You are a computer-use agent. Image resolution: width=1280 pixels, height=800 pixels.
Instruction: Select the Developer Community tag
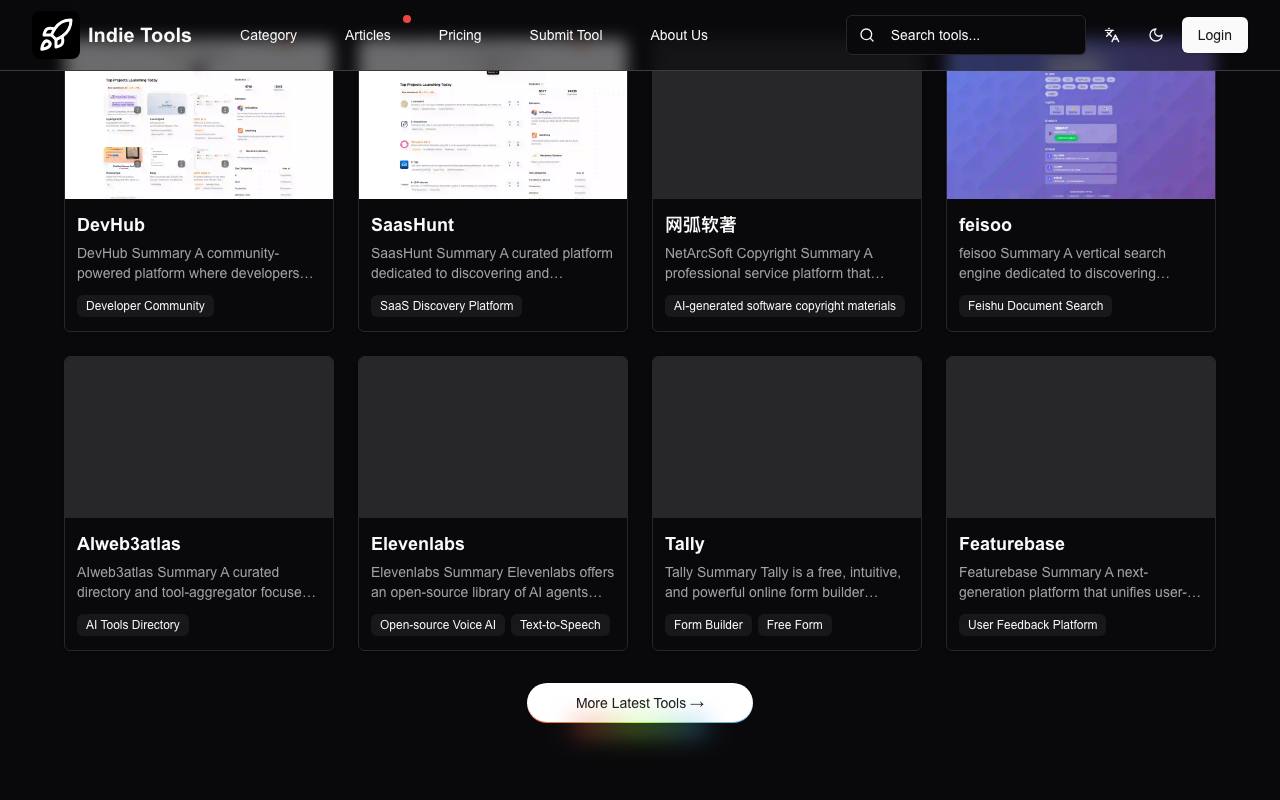tap(145, 306)
